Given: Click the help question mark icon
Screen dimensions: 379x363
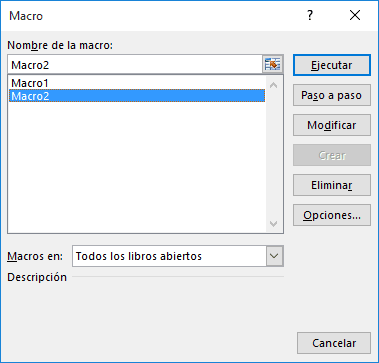Looking at the screenshot, I should pos(310,15).
